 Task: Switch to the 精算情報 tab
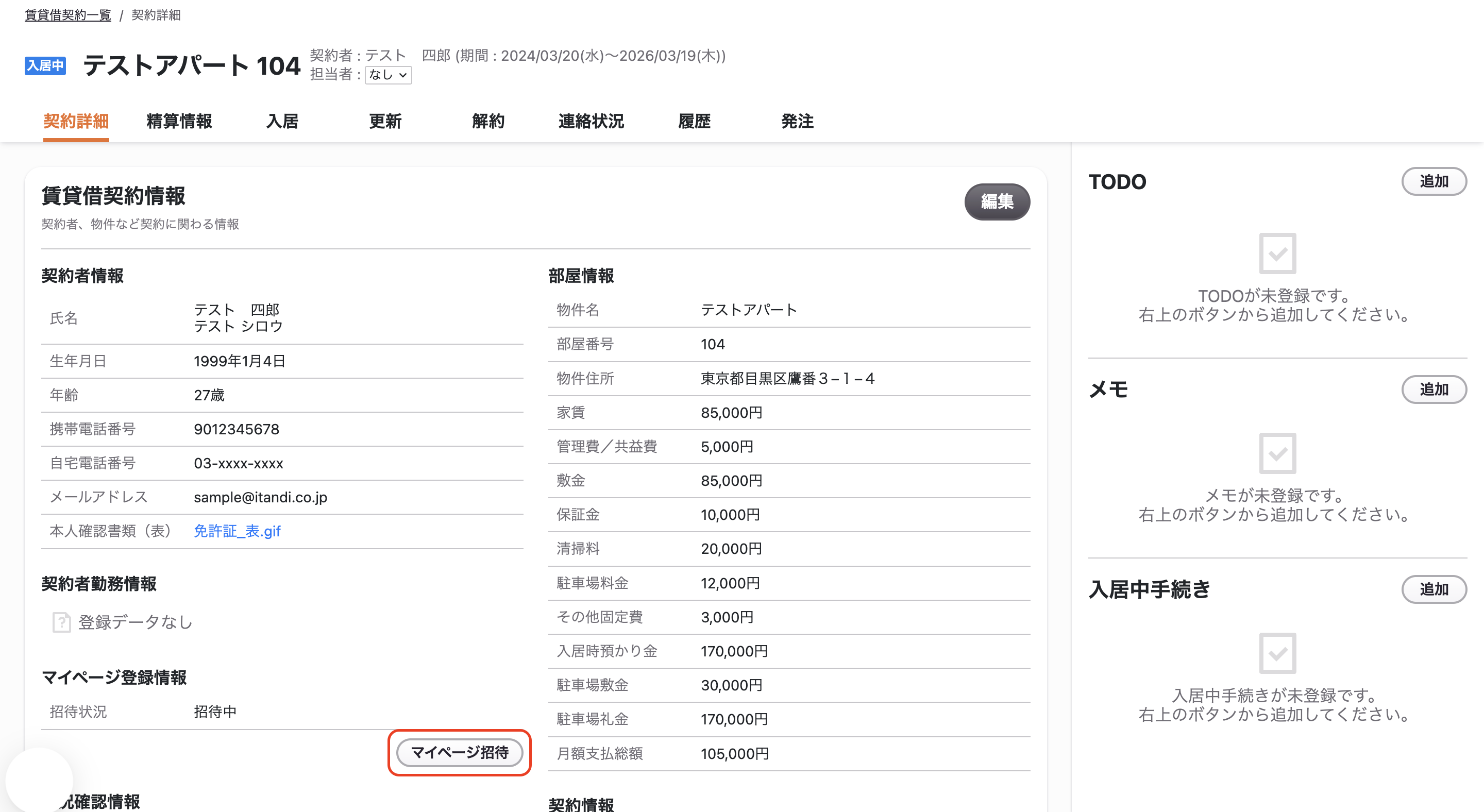coord(179,121)
